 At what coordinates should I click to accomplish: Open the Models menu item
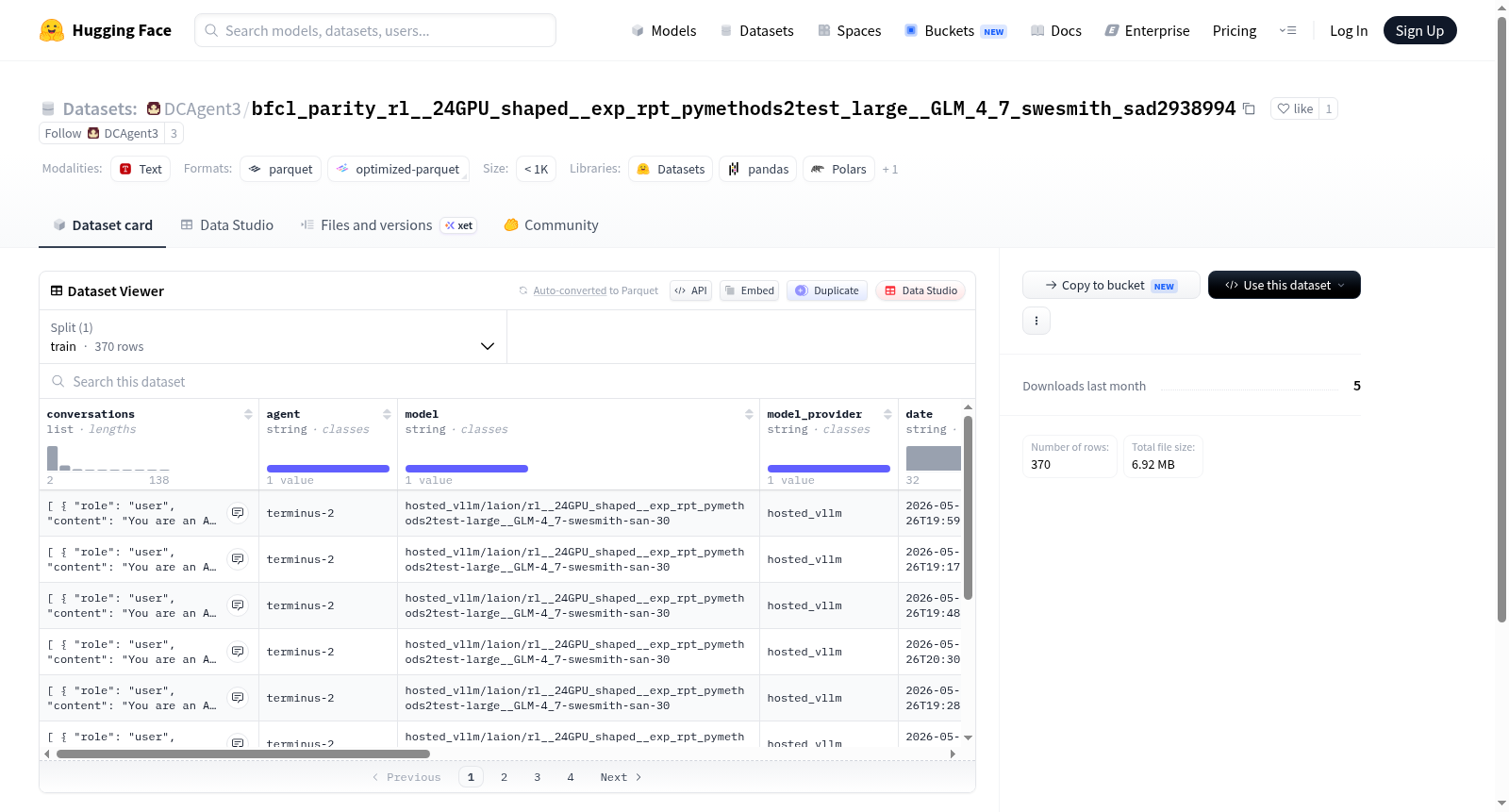click(x=664, y=30)
